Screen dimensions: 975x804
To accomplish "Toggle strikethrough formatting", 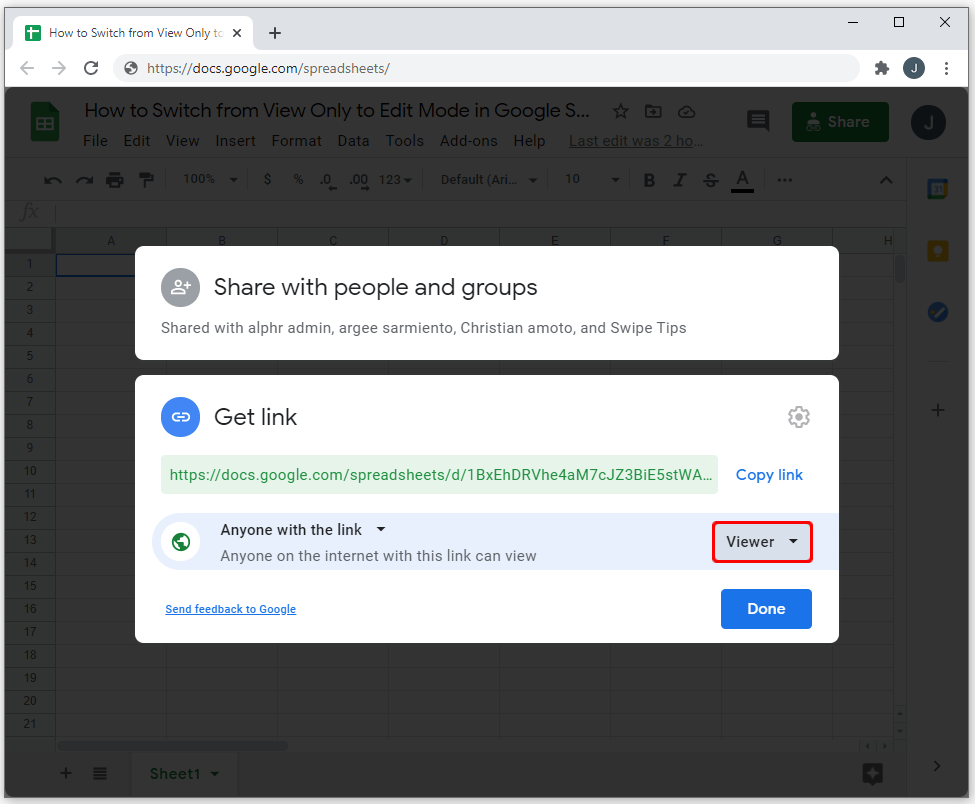I will [x=711, y=180].
